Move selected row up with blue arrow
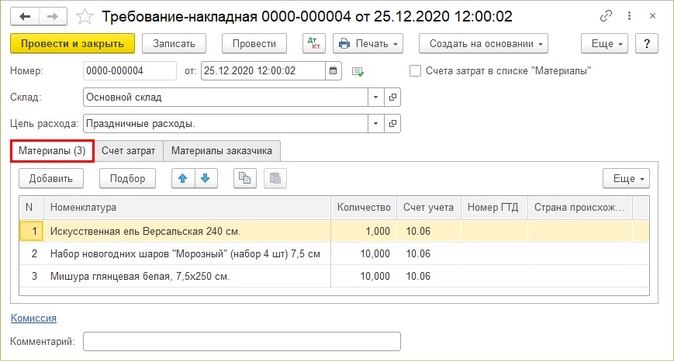Image resolution: width=674 pixels, height=361 pixels. 183,178
